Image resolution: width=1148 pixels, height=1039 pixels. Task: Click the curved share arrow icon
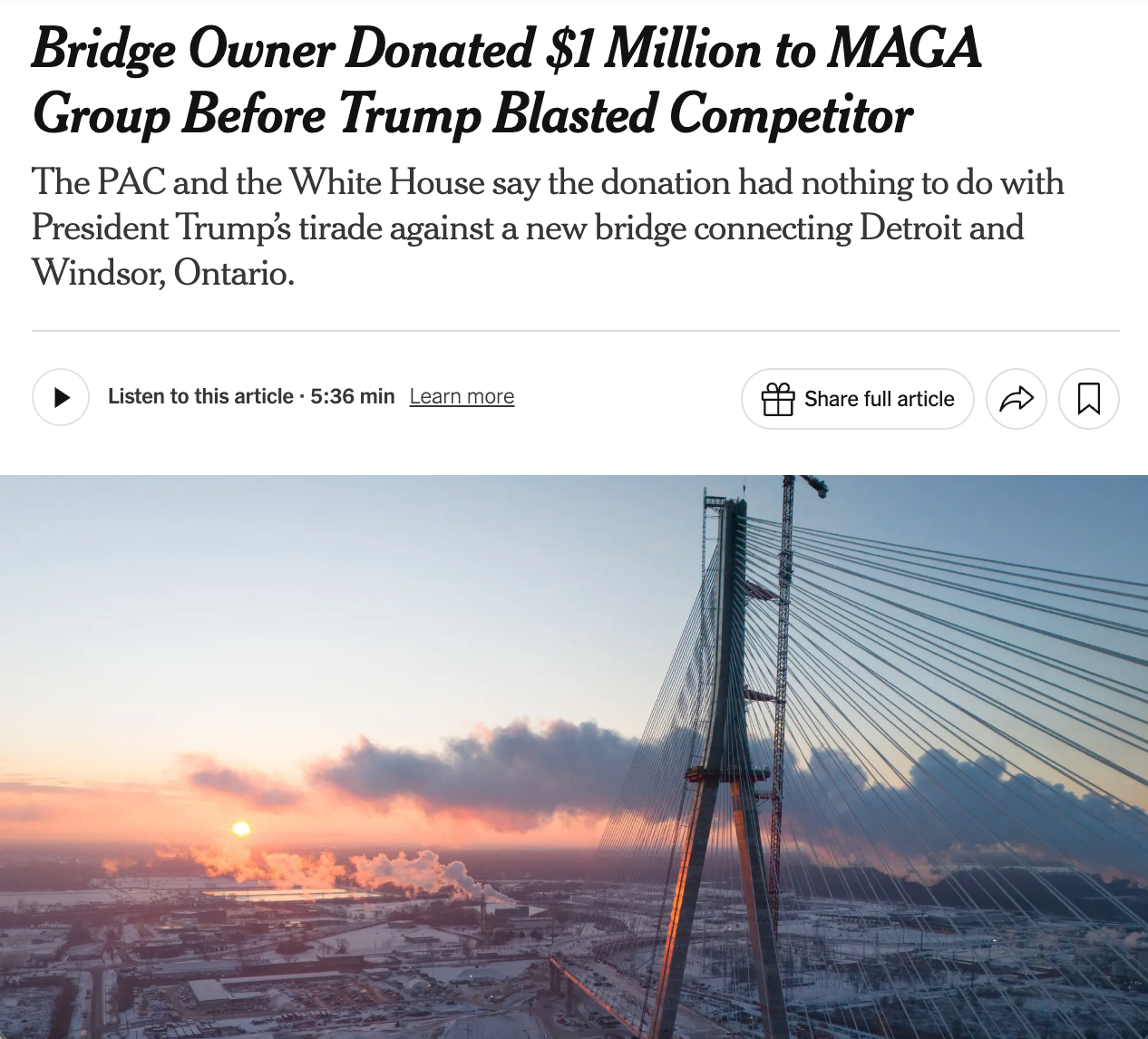coord(1016,399)
